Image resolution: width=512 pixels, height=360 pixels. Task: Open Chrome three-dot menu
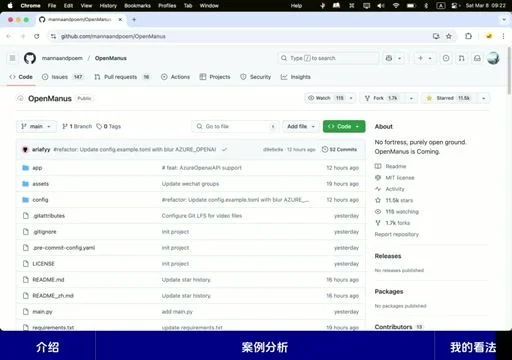click(503, 36)
